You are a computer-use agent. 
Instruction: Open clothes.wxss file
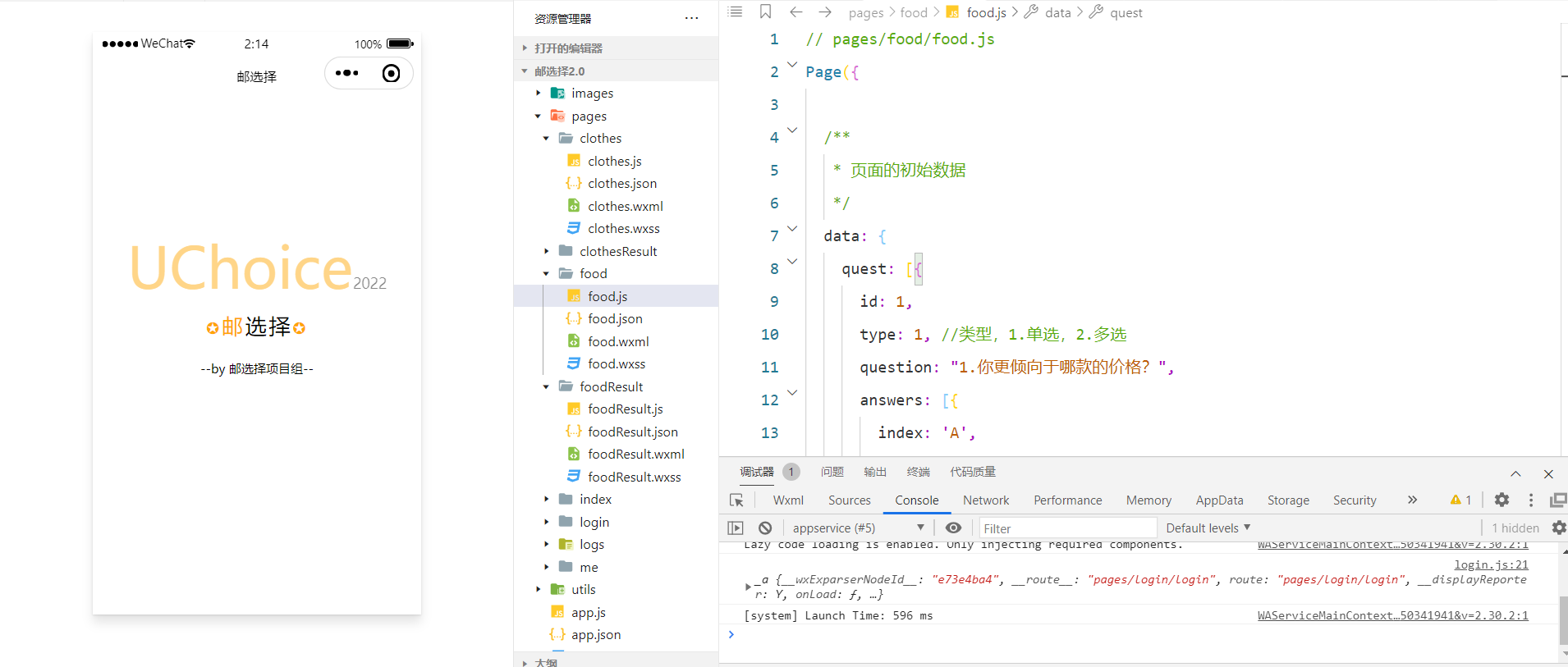tap(624, 228)
